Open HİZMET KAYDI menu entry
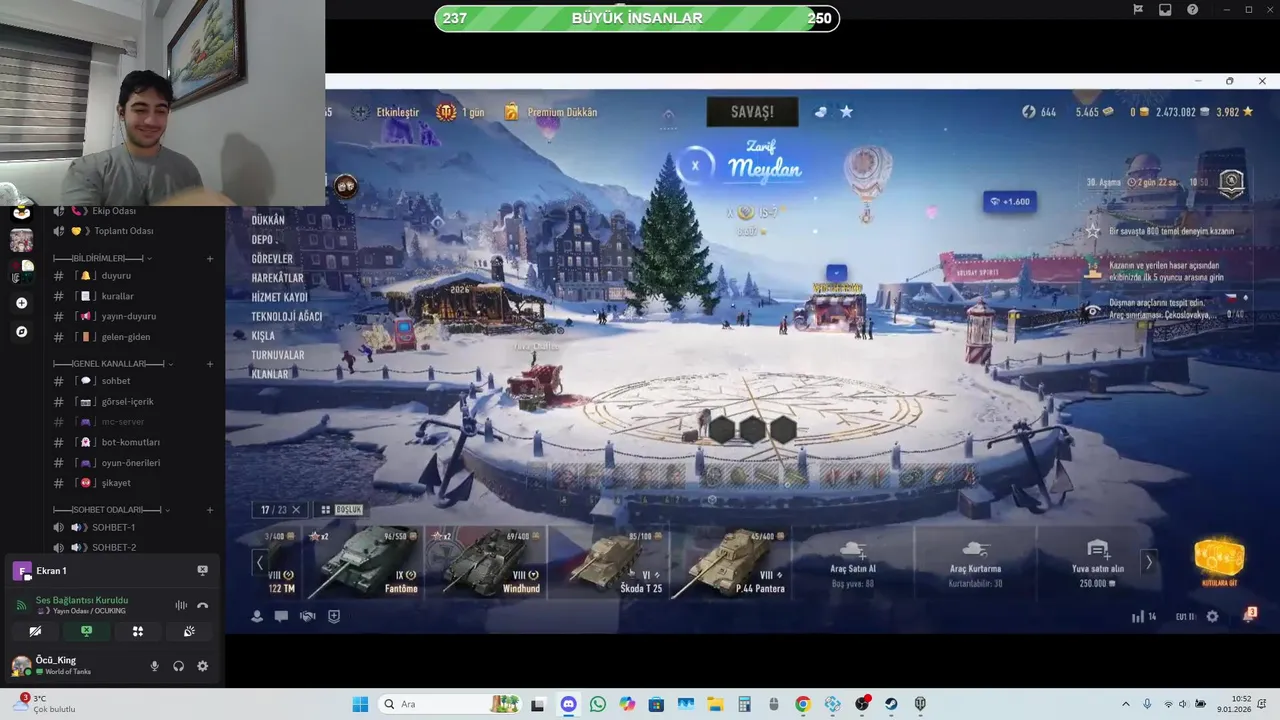1280x720 pixels. point(279,297)
